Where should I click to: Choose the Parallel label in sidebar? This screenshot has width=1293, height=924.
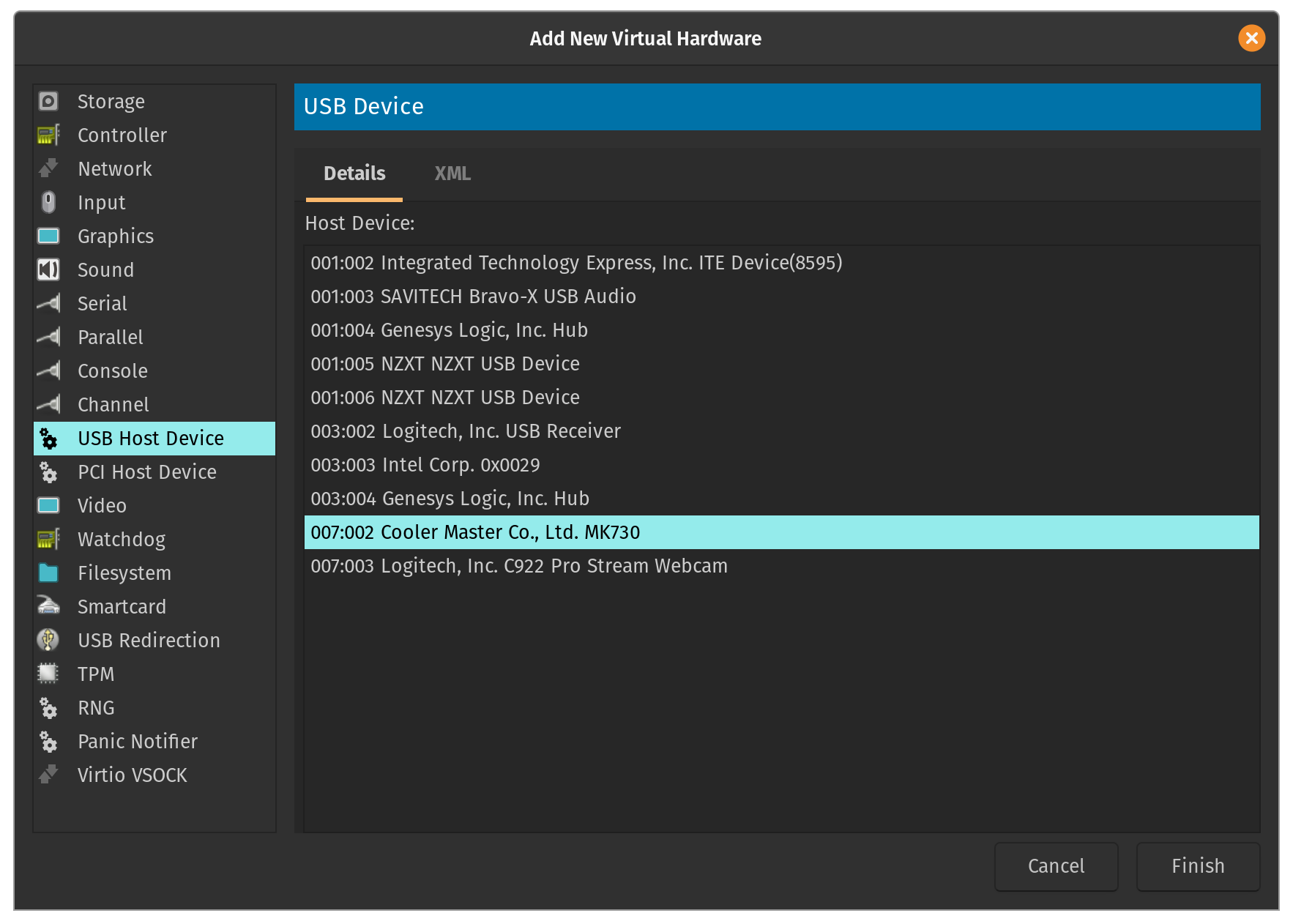click(111, 338)
